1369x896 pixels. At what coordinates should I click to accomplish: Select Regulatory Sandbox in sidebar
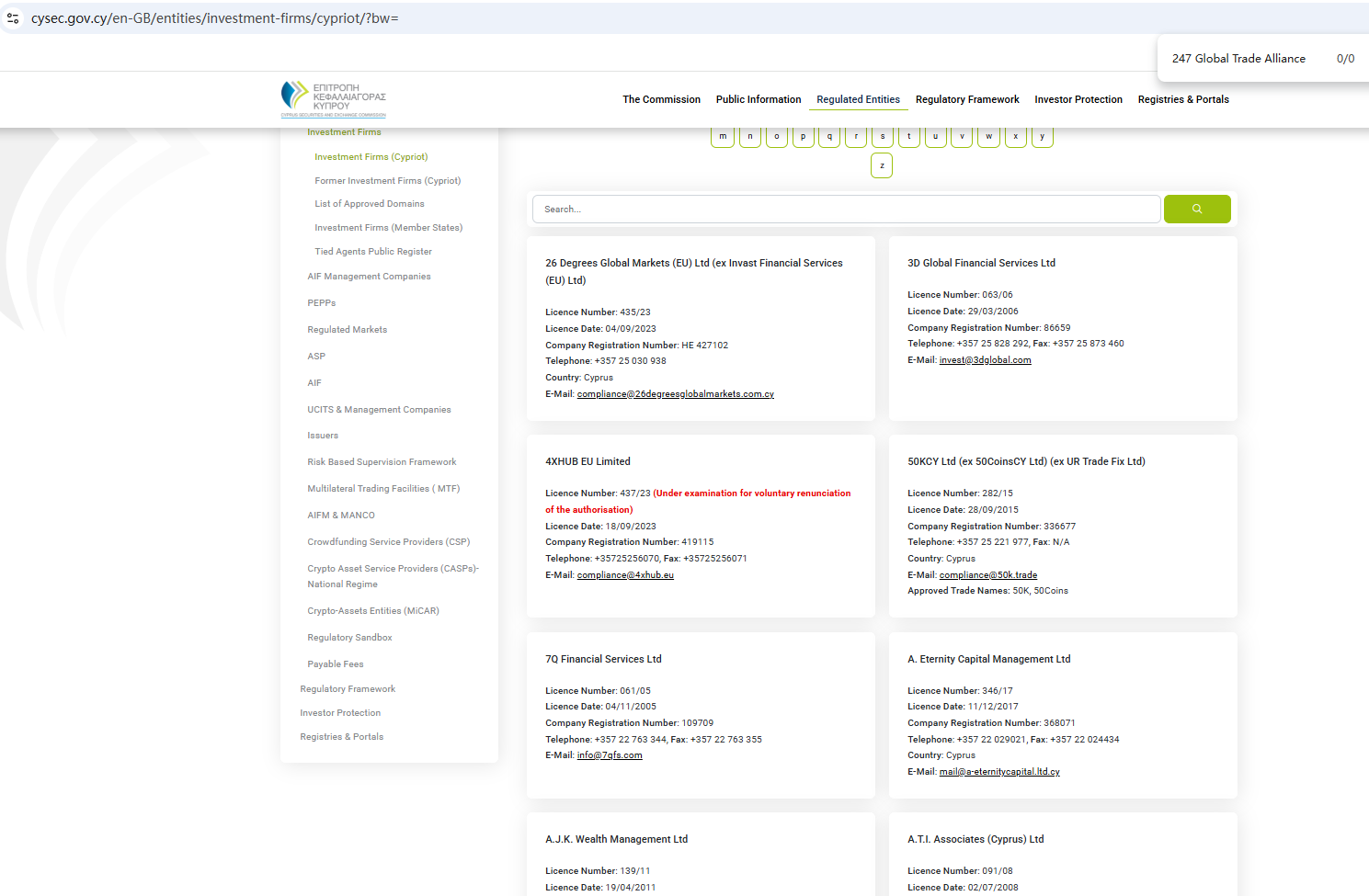pyautogui.click(x=349, y=638)
